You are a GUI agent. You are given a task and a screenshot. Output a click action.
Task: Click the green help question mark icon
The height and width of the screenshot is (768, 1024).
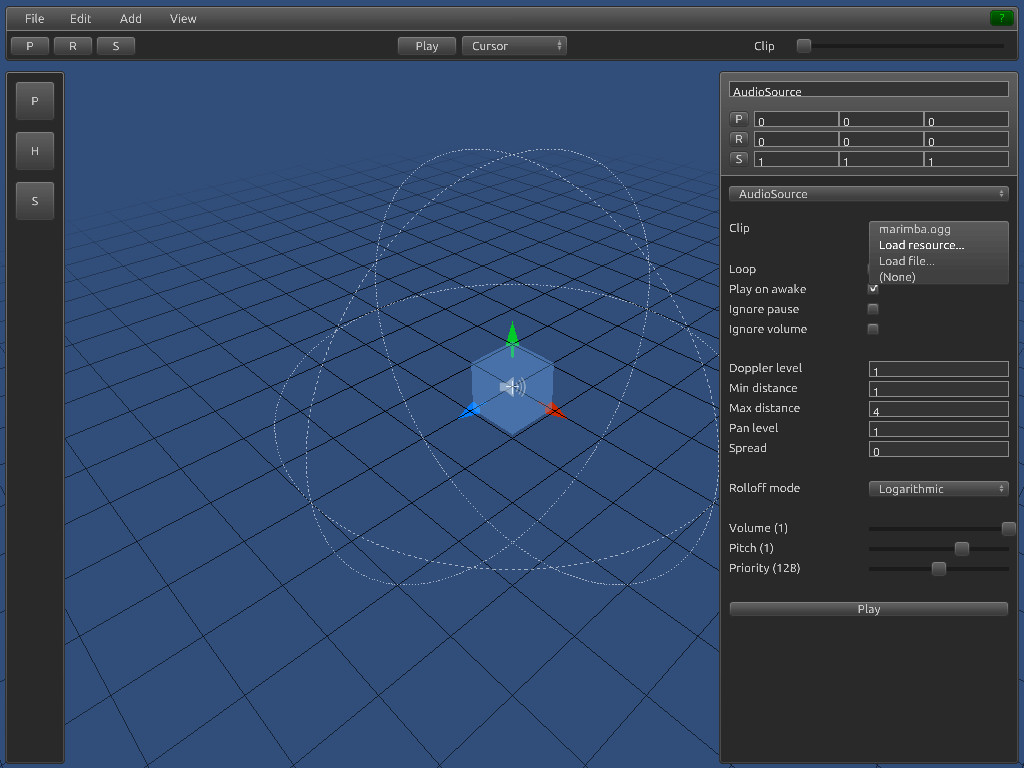tap(1001, 18)
